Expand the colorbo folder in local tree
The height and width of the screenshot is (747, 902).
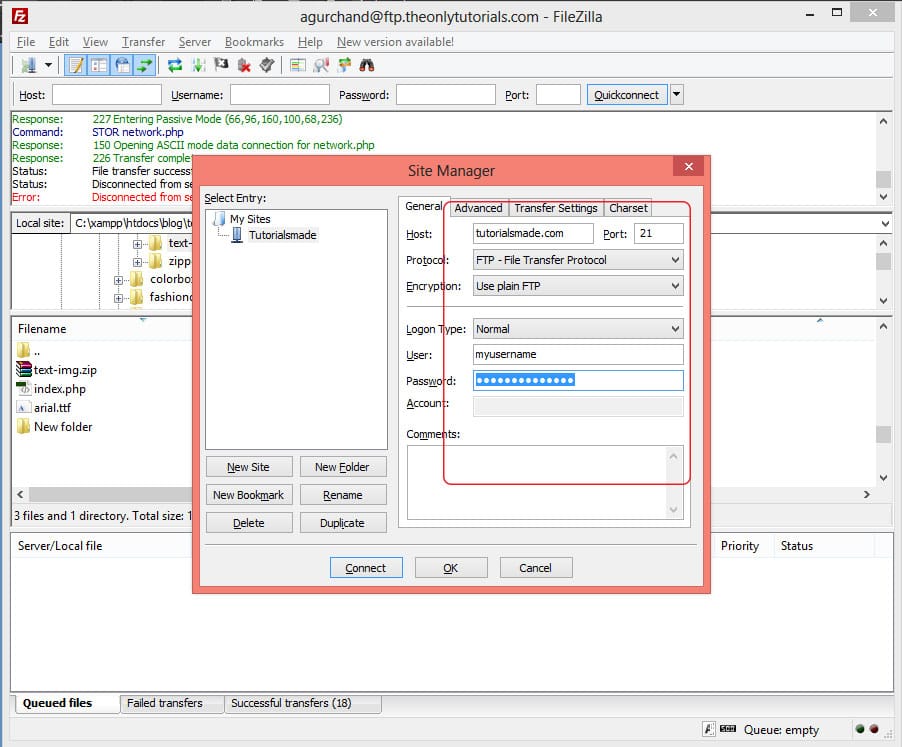(x=118, y=280)
